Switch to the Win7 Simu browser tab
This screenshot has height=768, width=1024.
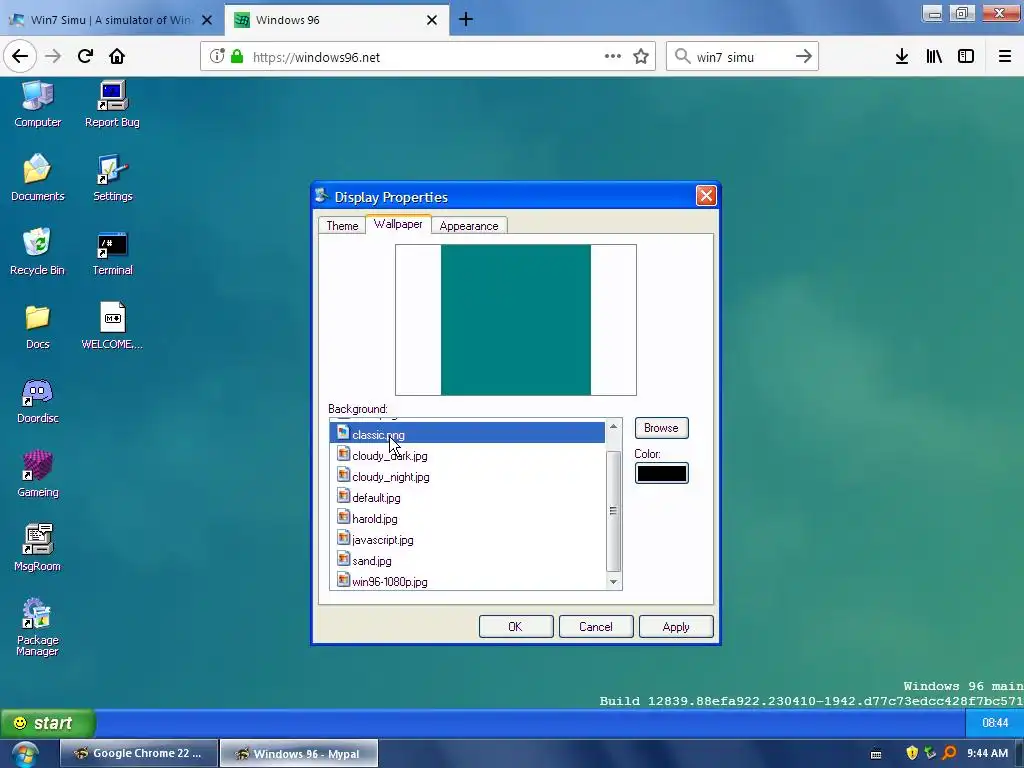pos(112,20)
